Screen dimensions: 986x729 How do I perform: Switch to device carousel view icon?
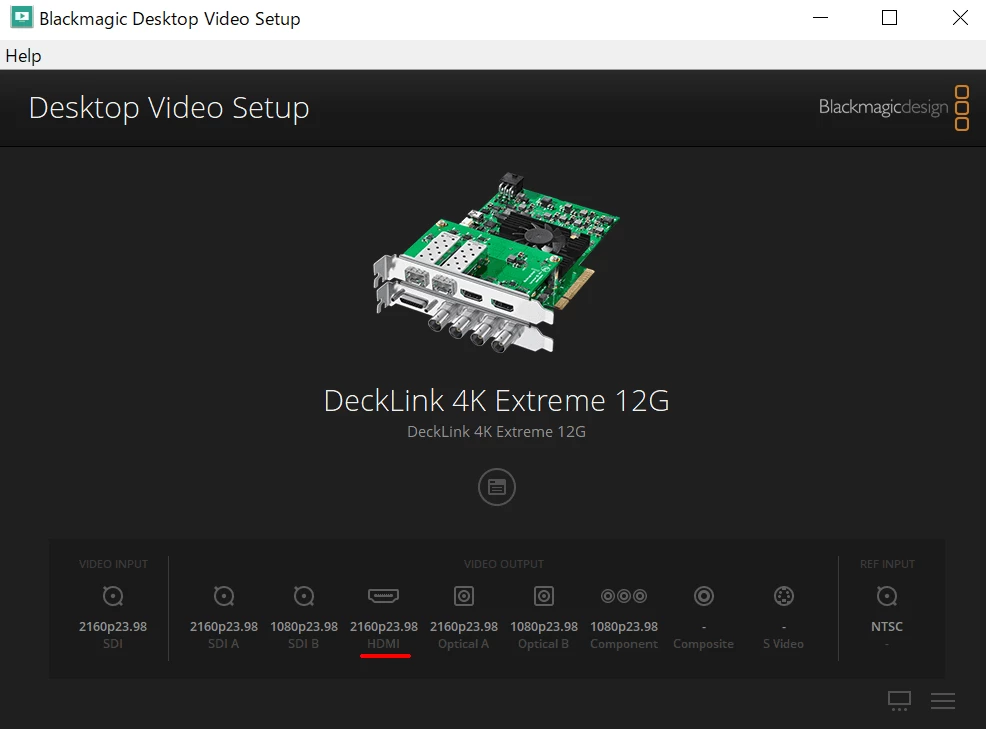click(x=899, y=701)
